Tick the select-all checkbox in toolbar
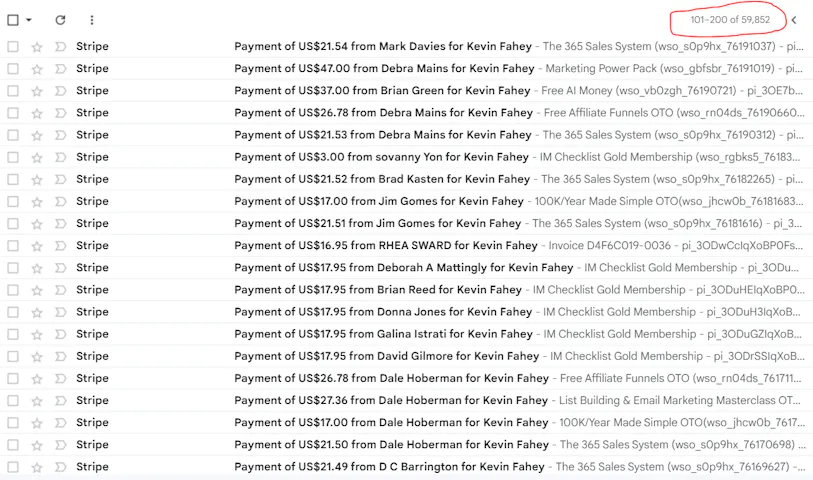 13,20
